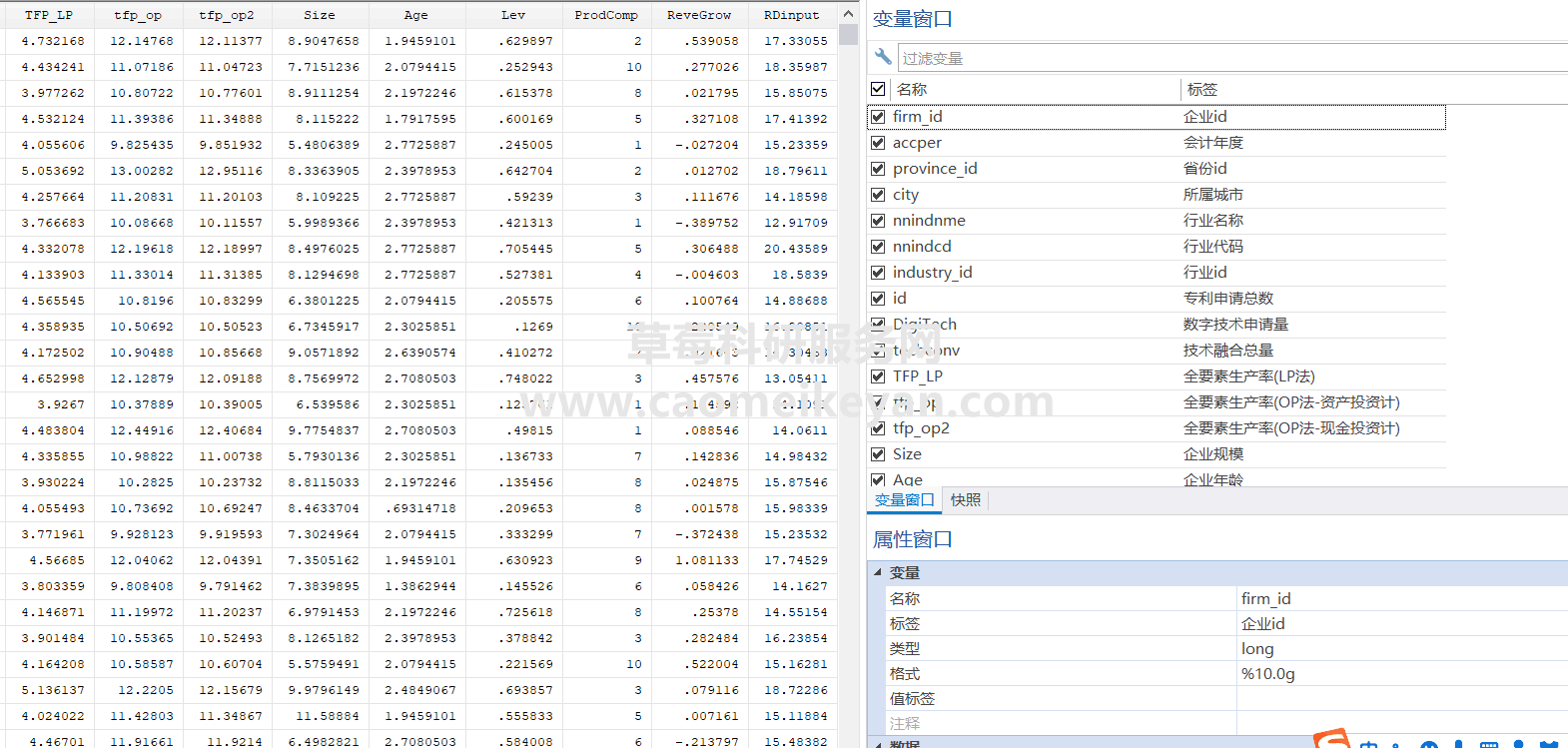Toggle the tfp_op2 variable checkbox

pyautogui.click(x=878, y=428)
